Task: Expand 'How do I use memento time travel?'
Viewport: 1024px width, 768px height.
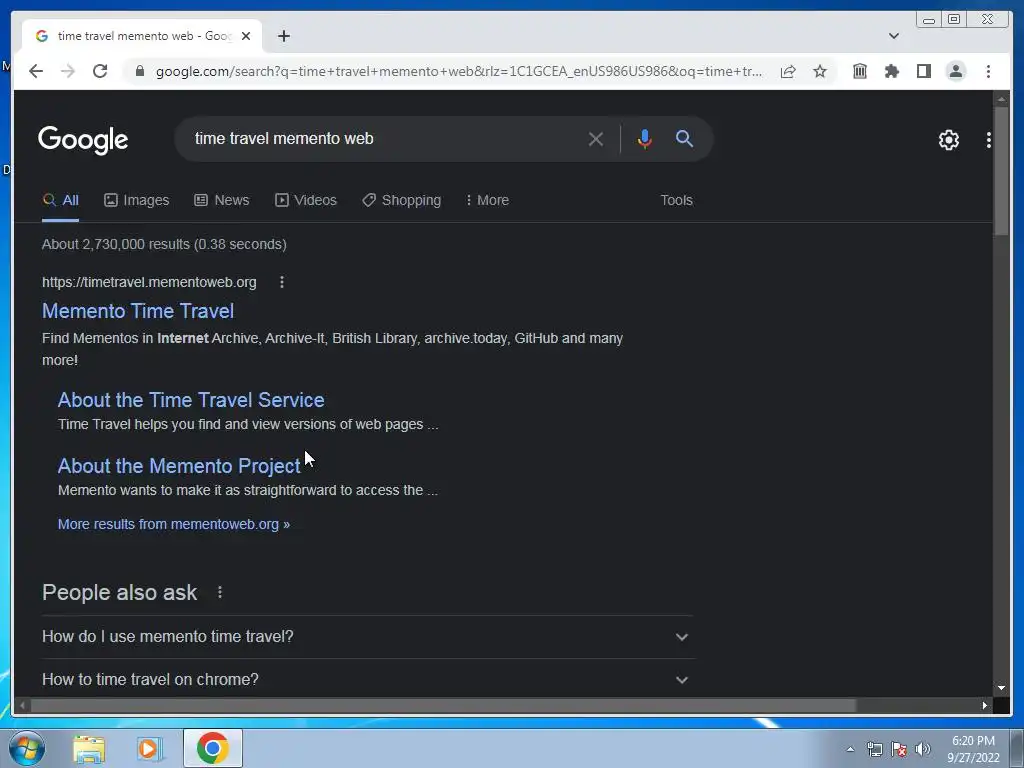Action: [368, 637]
